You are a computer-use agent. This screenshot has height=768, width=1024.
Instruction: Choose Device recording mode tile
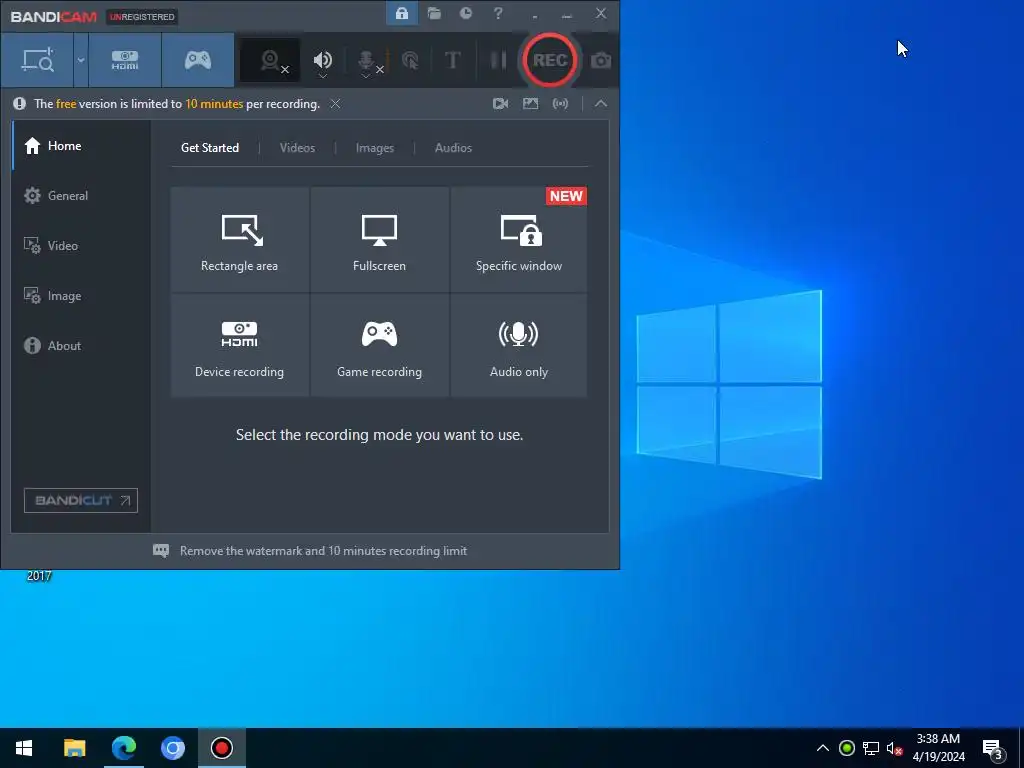click(x=240, y=345)
